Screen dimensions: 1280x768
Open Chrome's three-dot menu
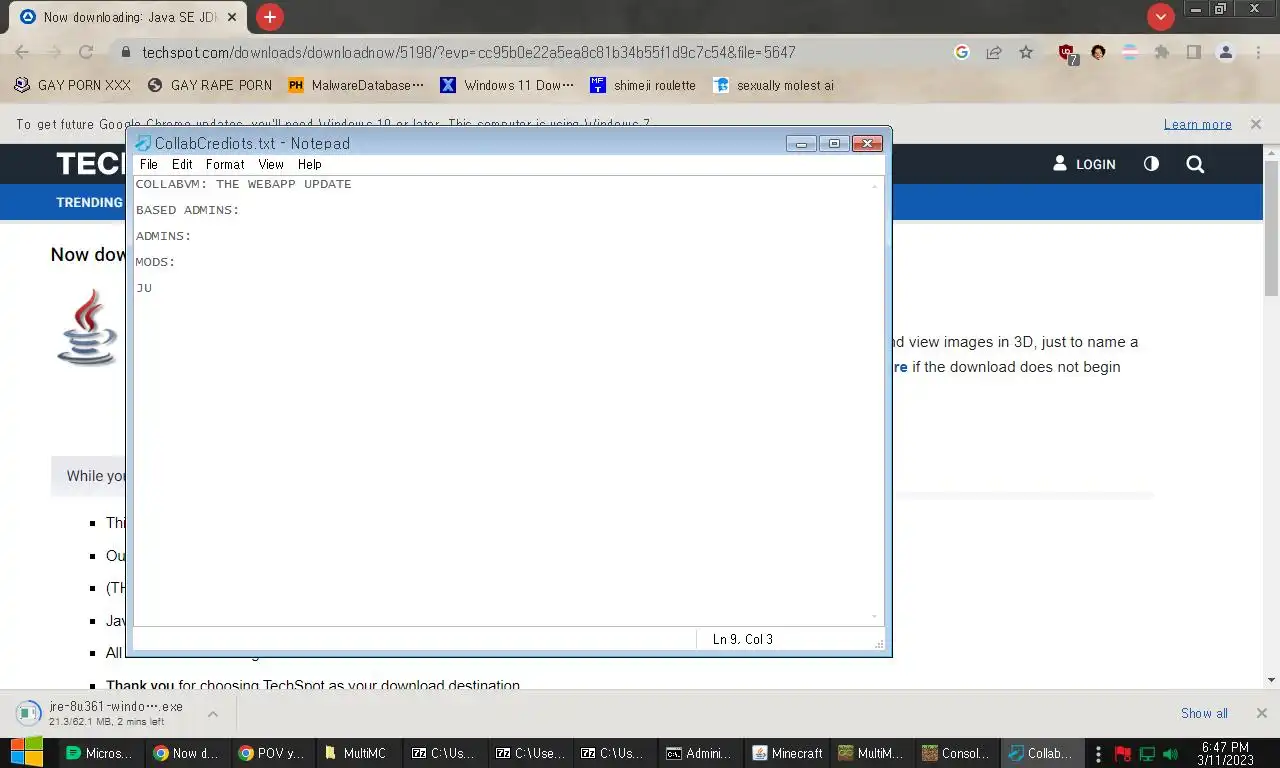[x=1258, y=52]
